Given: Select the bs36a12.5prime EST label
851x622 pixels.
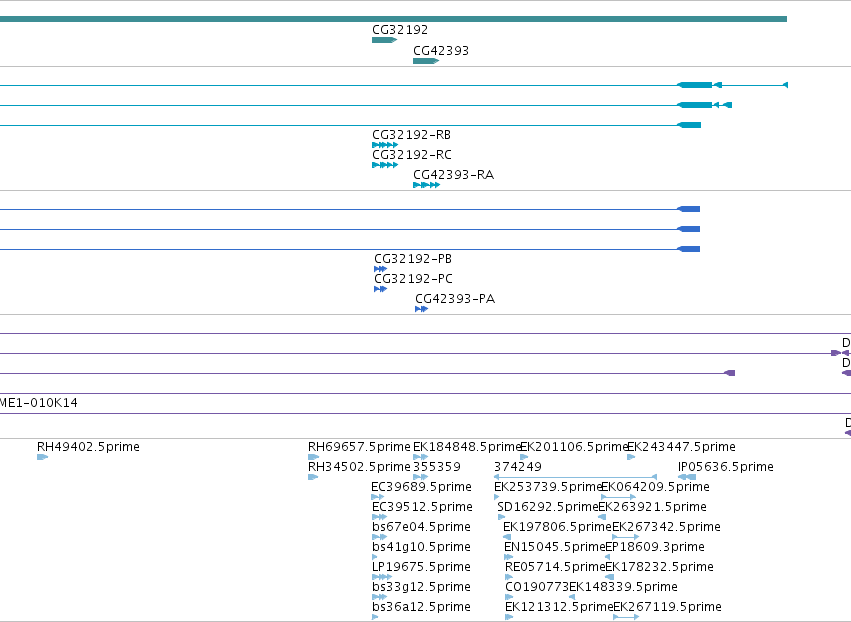Looking at the screenshot, I should pos(421,607).
